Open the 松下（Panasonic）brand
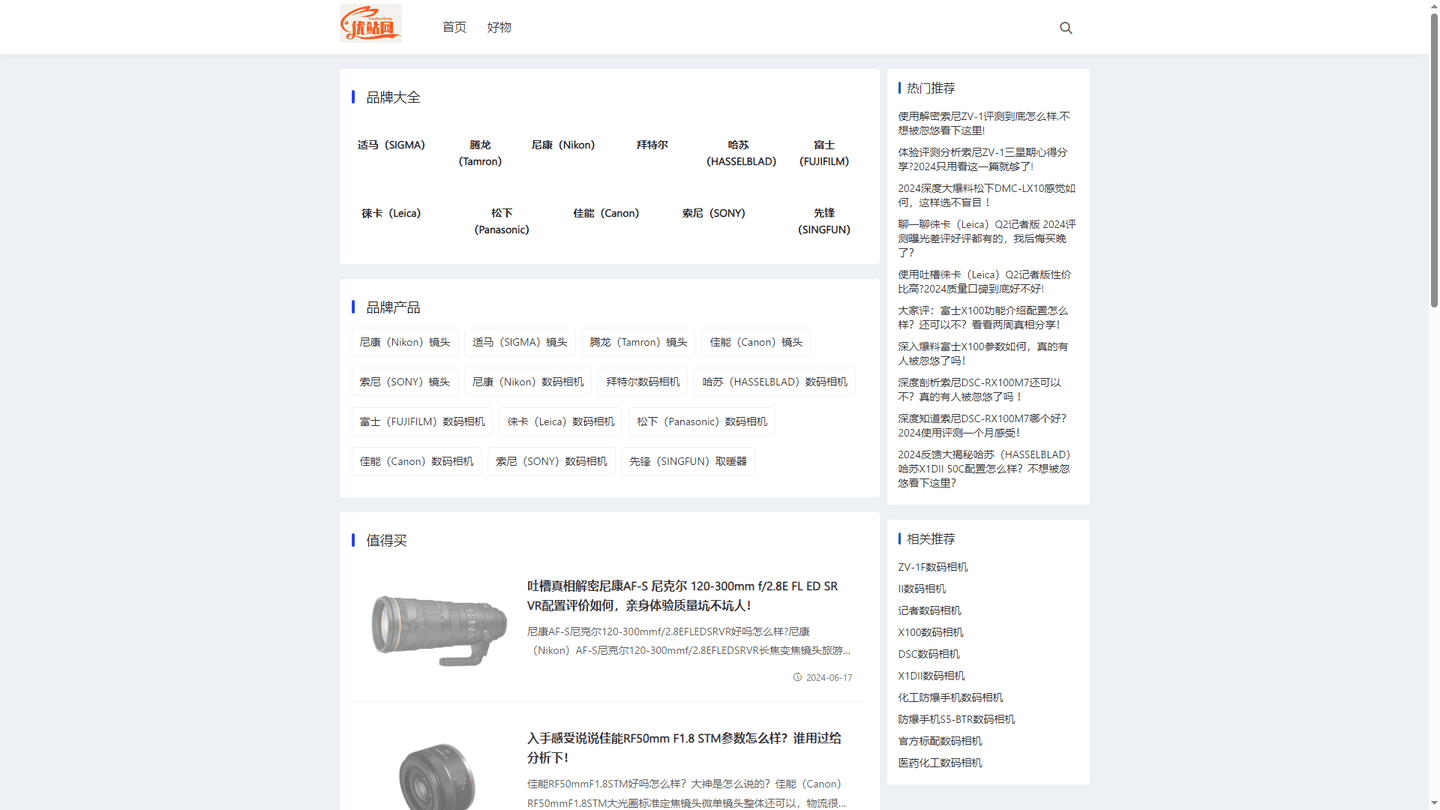Viewport: 1440px width, 810px height. [502, 221]
